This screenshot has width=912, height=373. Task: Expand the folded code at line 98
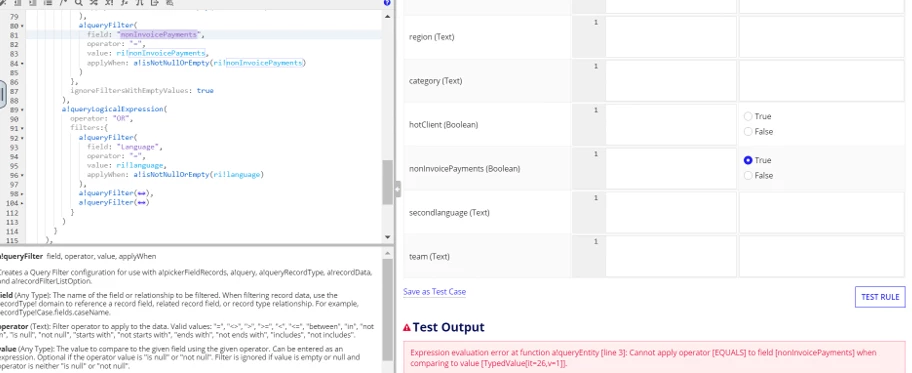23,193
